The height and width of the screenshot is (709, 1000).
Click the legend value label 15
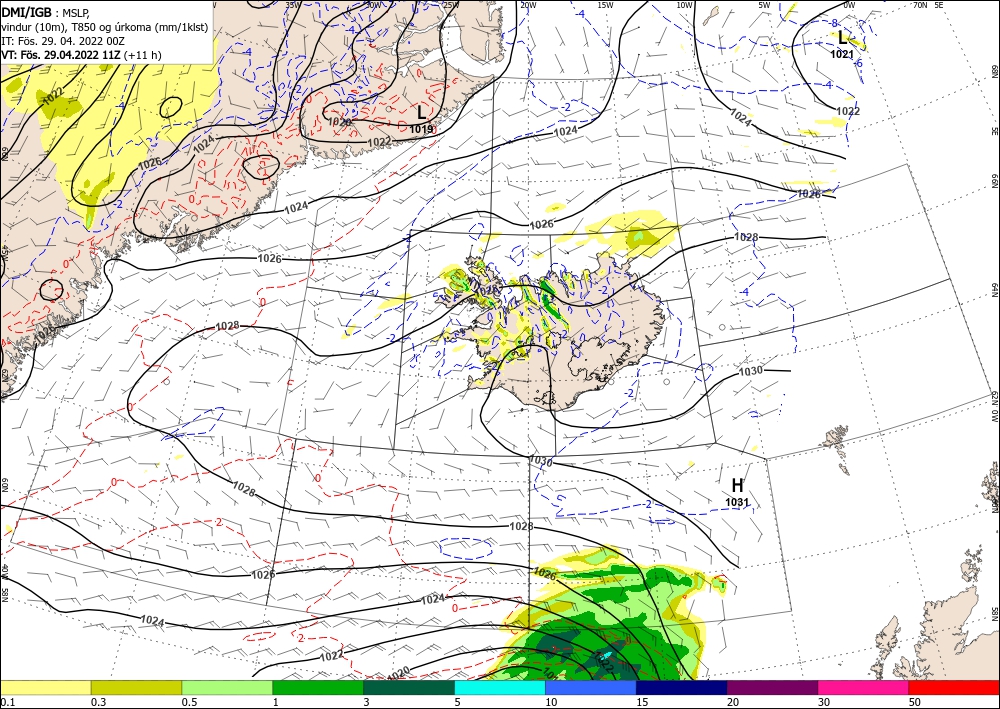pyautogui.click(x=642, y=702)
